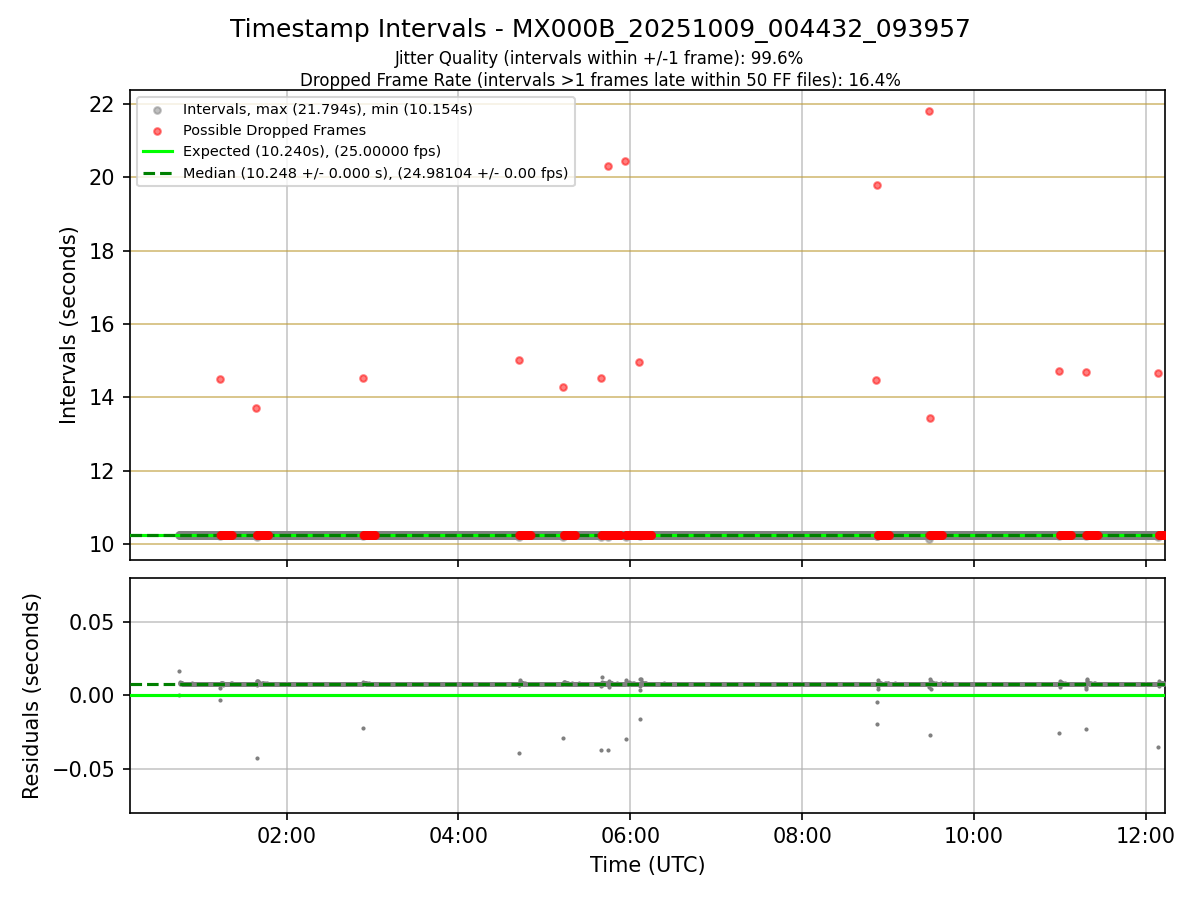Click the y-axis tick label '12'
1200x900 pixels.
click(103, 472)
